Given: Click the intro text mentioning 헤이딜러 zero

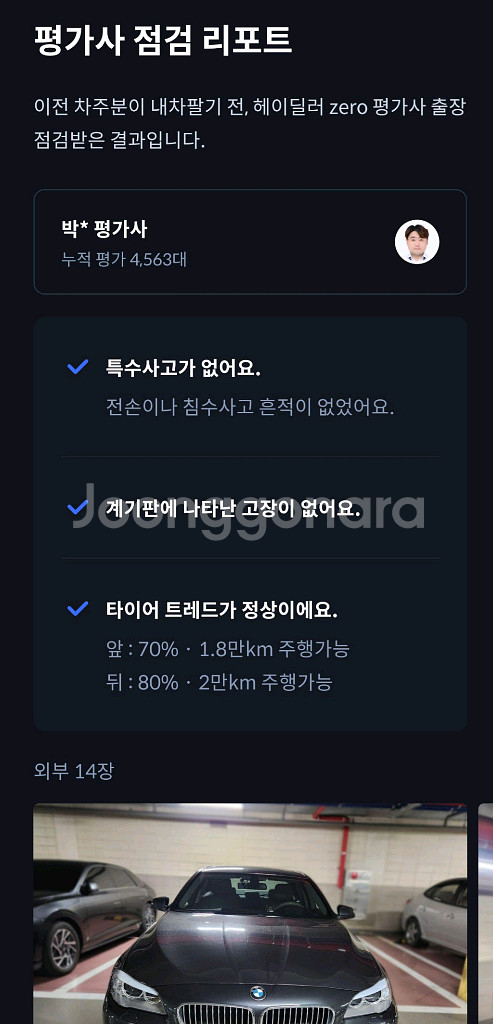Looking at the screenshot, I should (x=250, y=123).
